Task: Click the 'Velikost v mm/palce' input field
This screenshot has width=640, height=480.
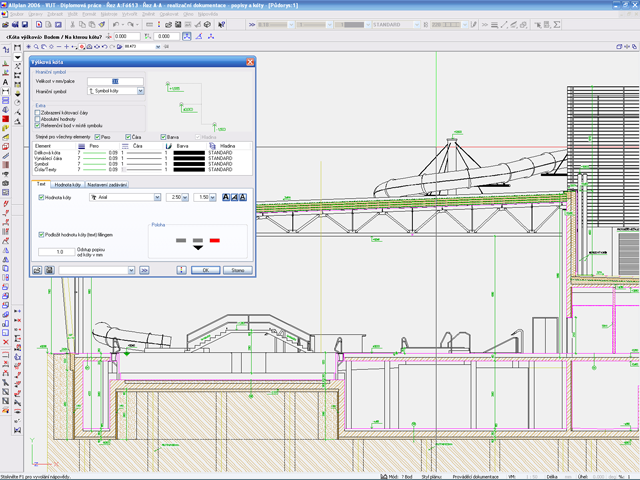Action: click(115, 81)
